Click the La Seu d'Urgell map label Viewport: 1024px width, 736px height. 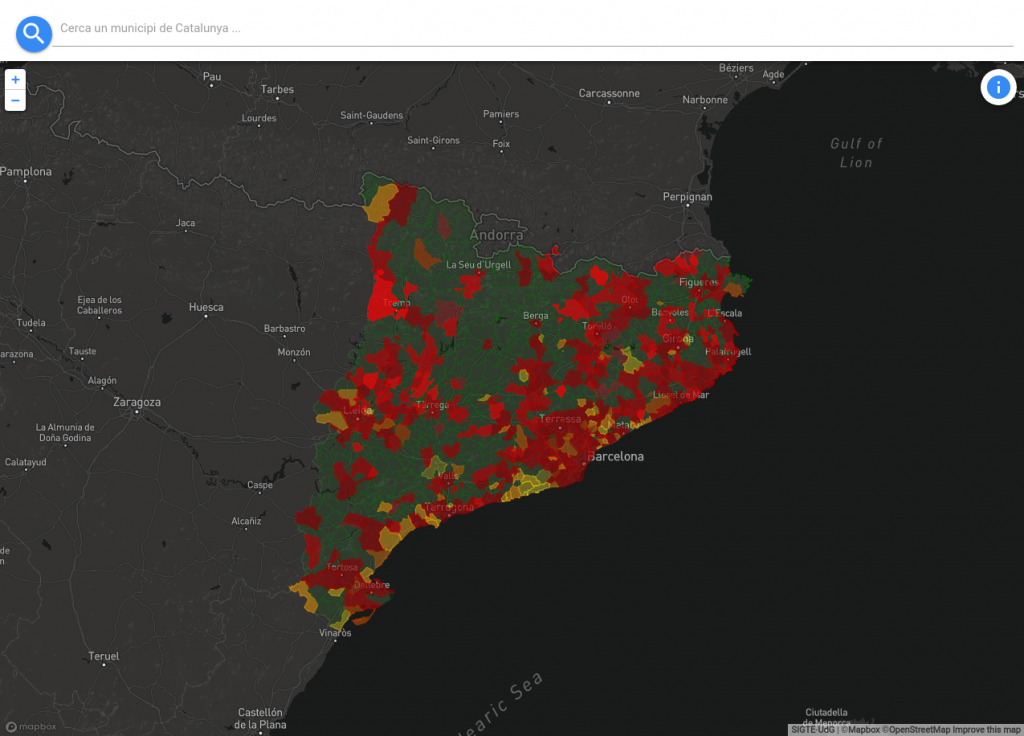tap(478, 265)
